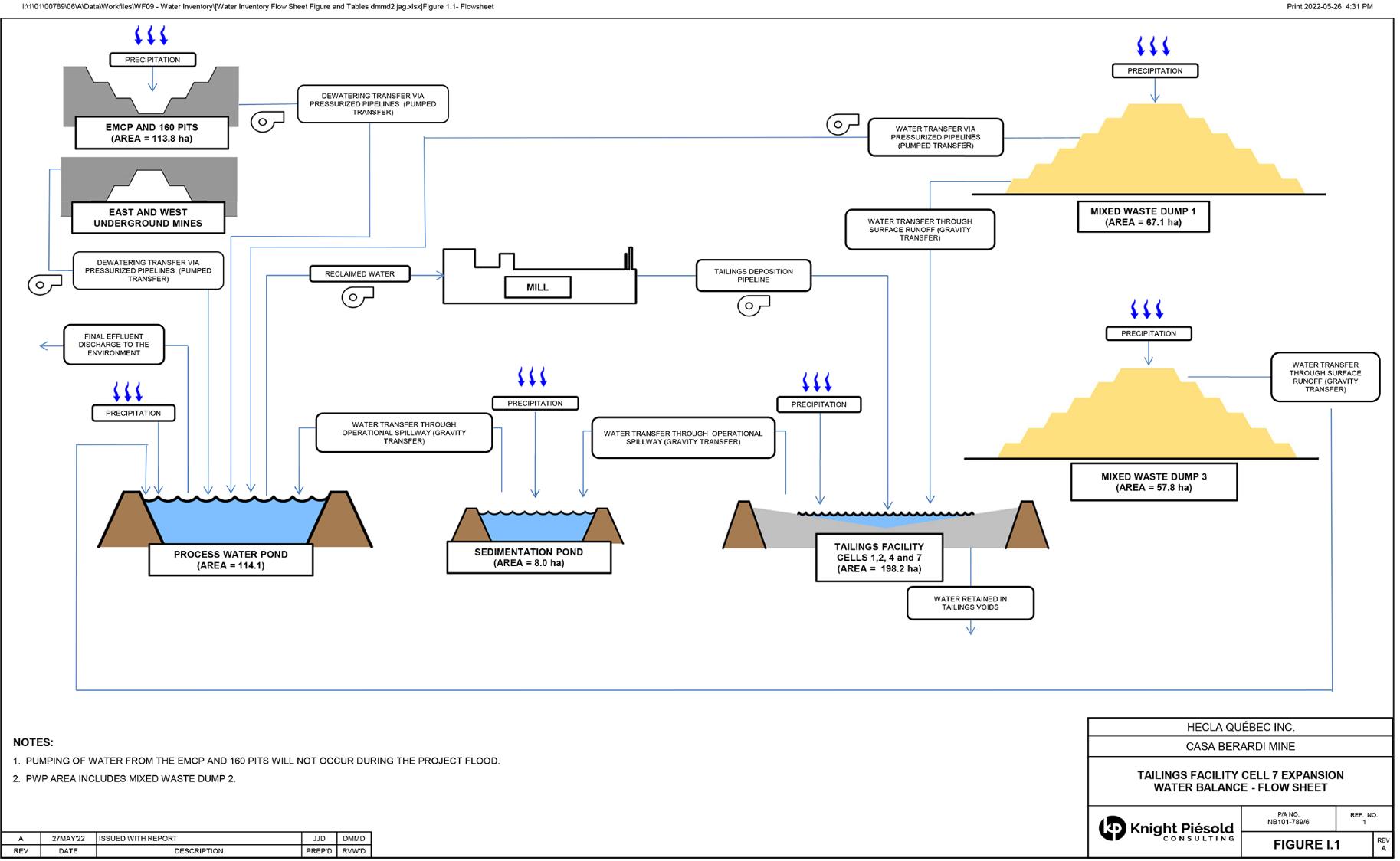Click the rain drops icon above EMCP and 160 Pits

[x=152, y=35]
